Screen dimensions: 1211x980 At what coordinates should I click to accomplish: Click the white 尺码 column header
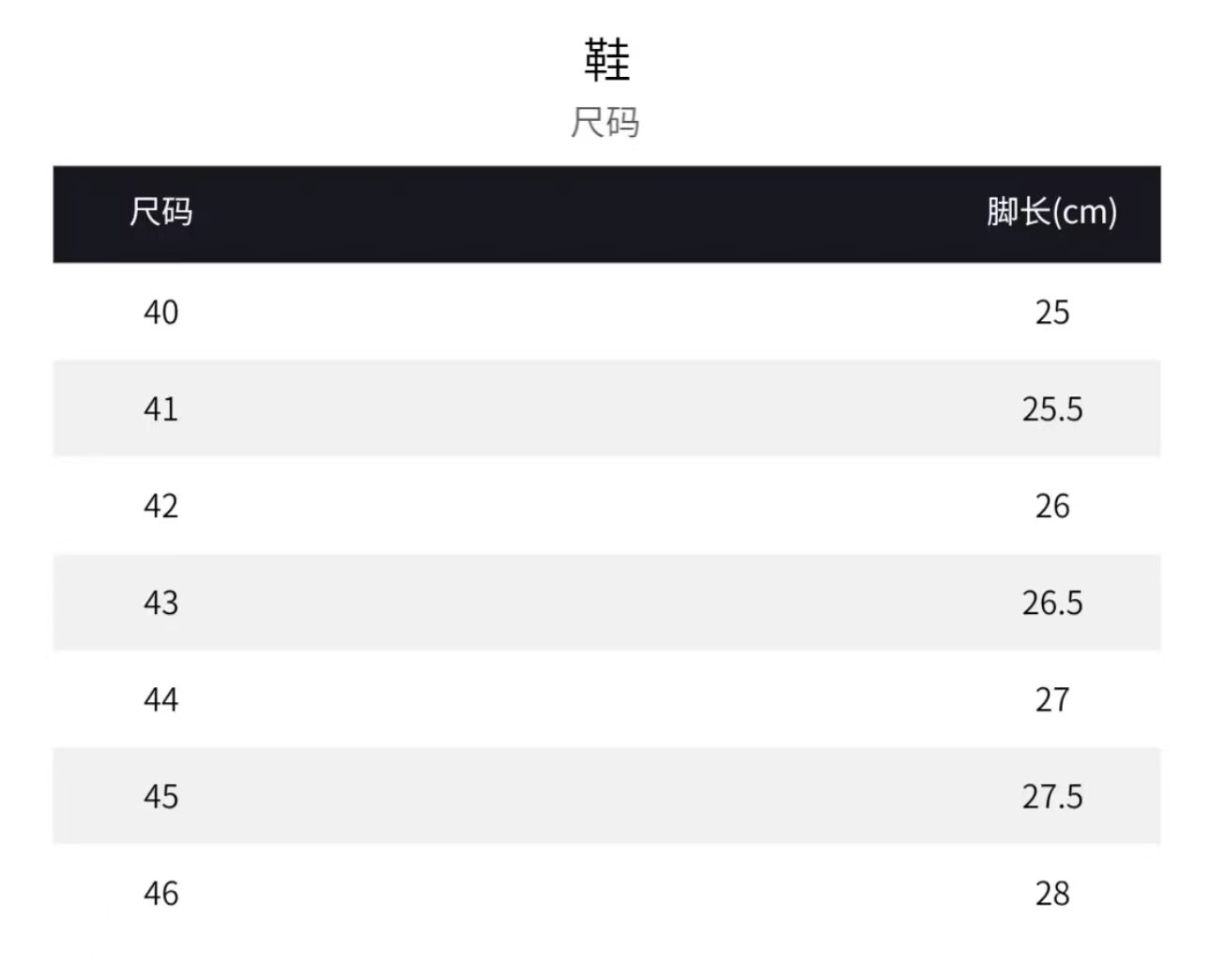[x=161, y=212]
